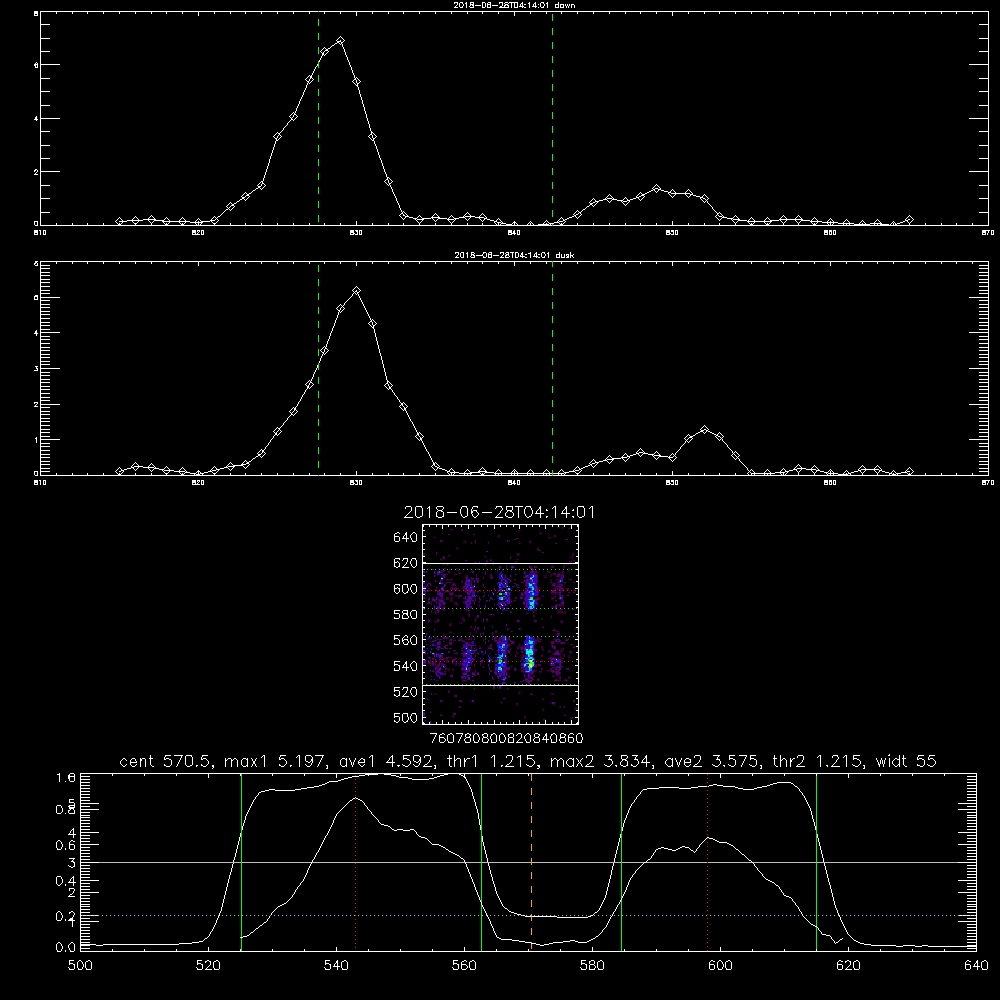Click the '500' x-axis label of the bottom plot

coord(80,966)
